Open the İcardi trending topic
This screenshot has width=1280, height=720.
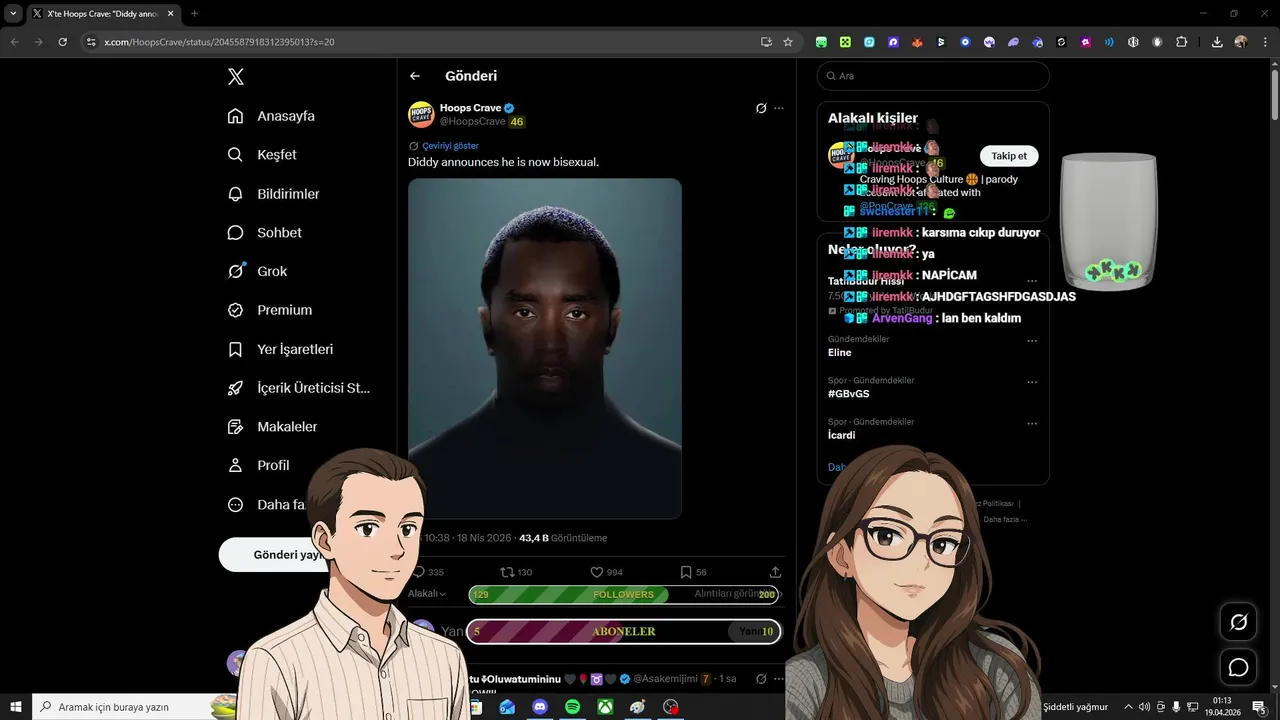point(841,435)
